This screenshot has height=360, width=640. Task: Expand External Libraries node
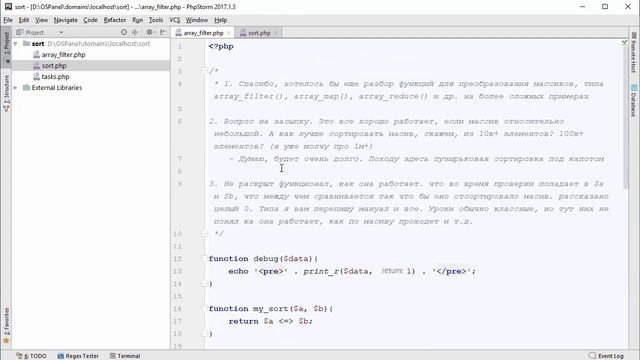click(x=16, y=87)
